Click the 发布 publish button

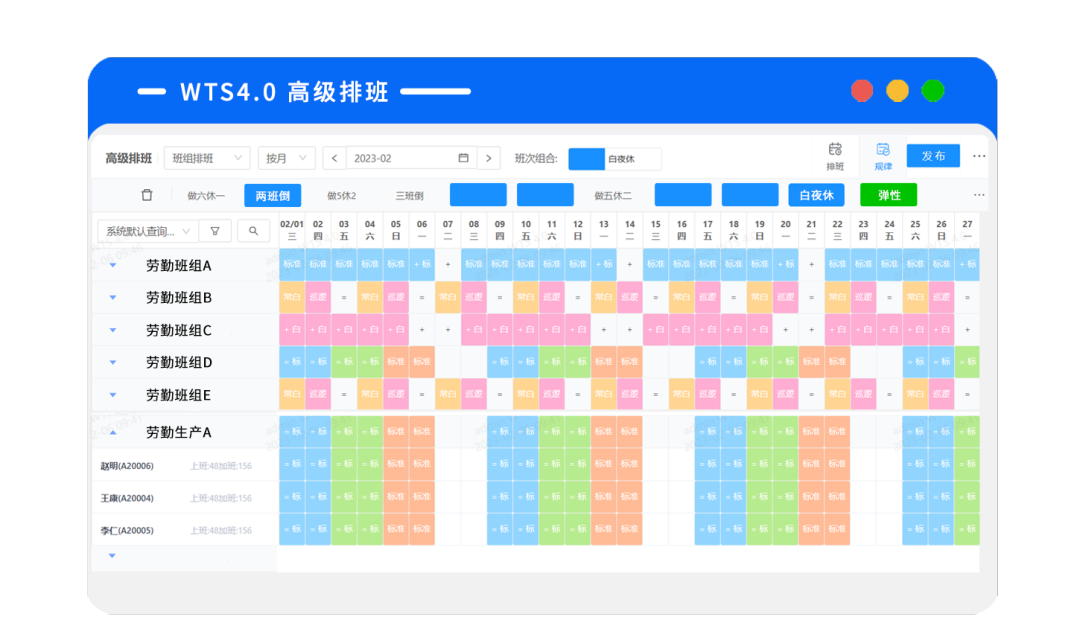click(x=933, y=156)
